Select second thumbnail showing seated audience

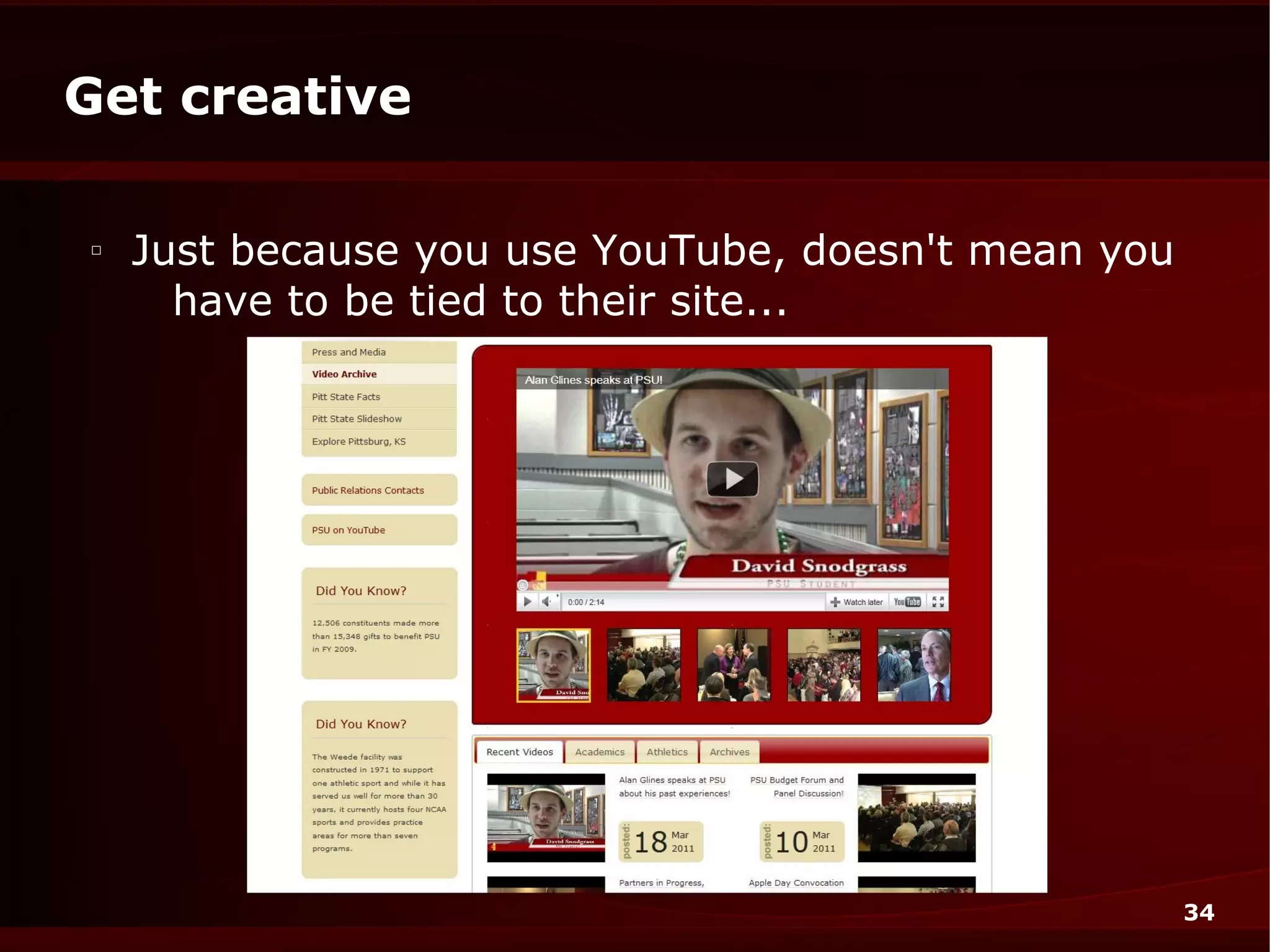click(x=644, y=665)
